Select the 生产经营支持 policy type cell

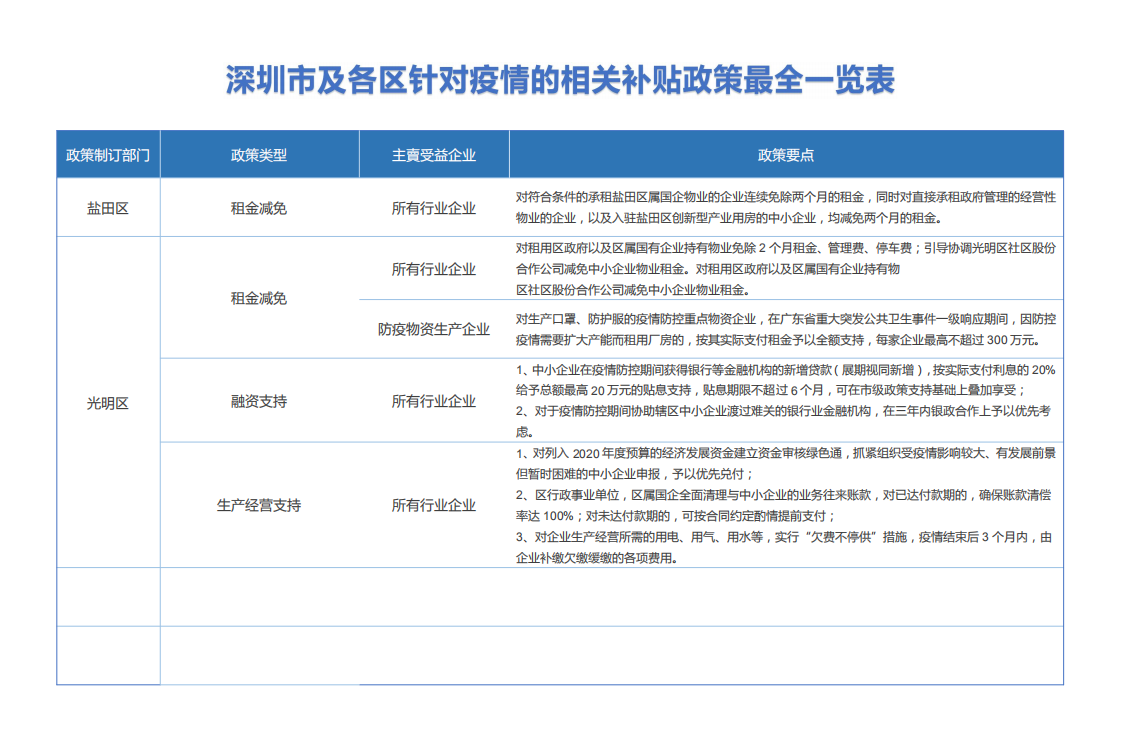pos(259,505)
